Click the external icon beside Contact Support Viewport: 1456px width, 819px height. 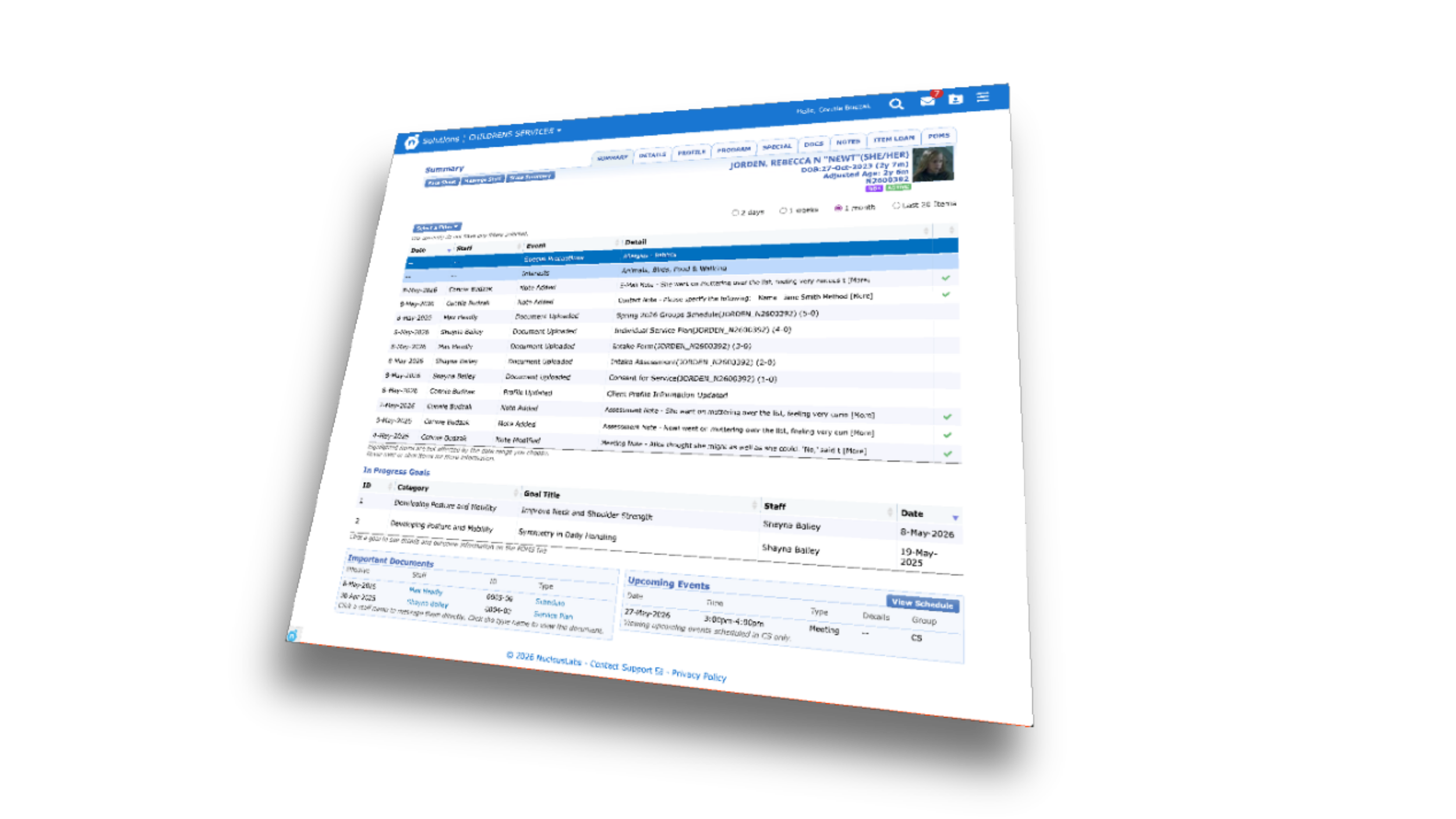click(659, 671)
